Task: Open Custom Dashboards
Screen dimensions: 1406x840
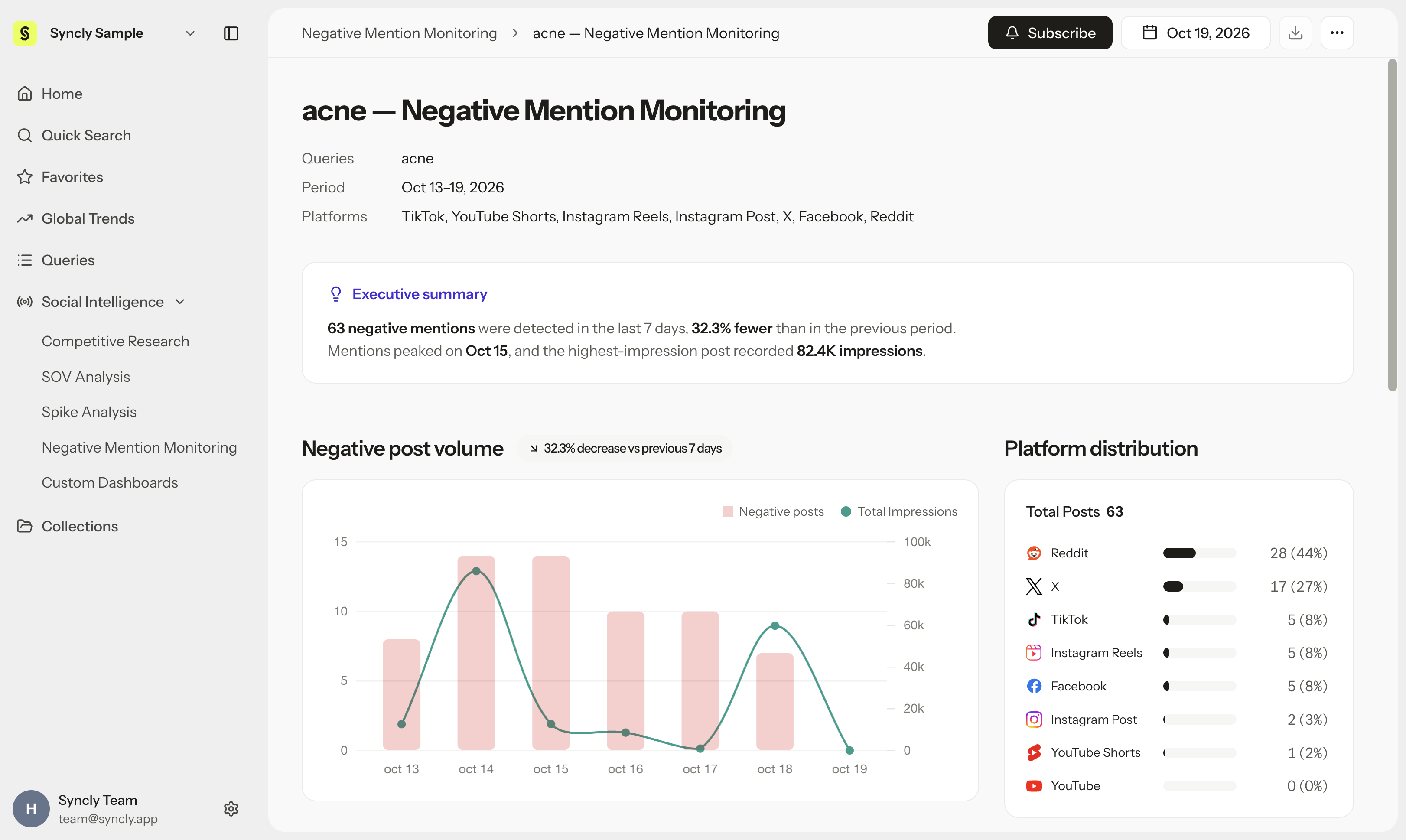Action: [110, 482]
